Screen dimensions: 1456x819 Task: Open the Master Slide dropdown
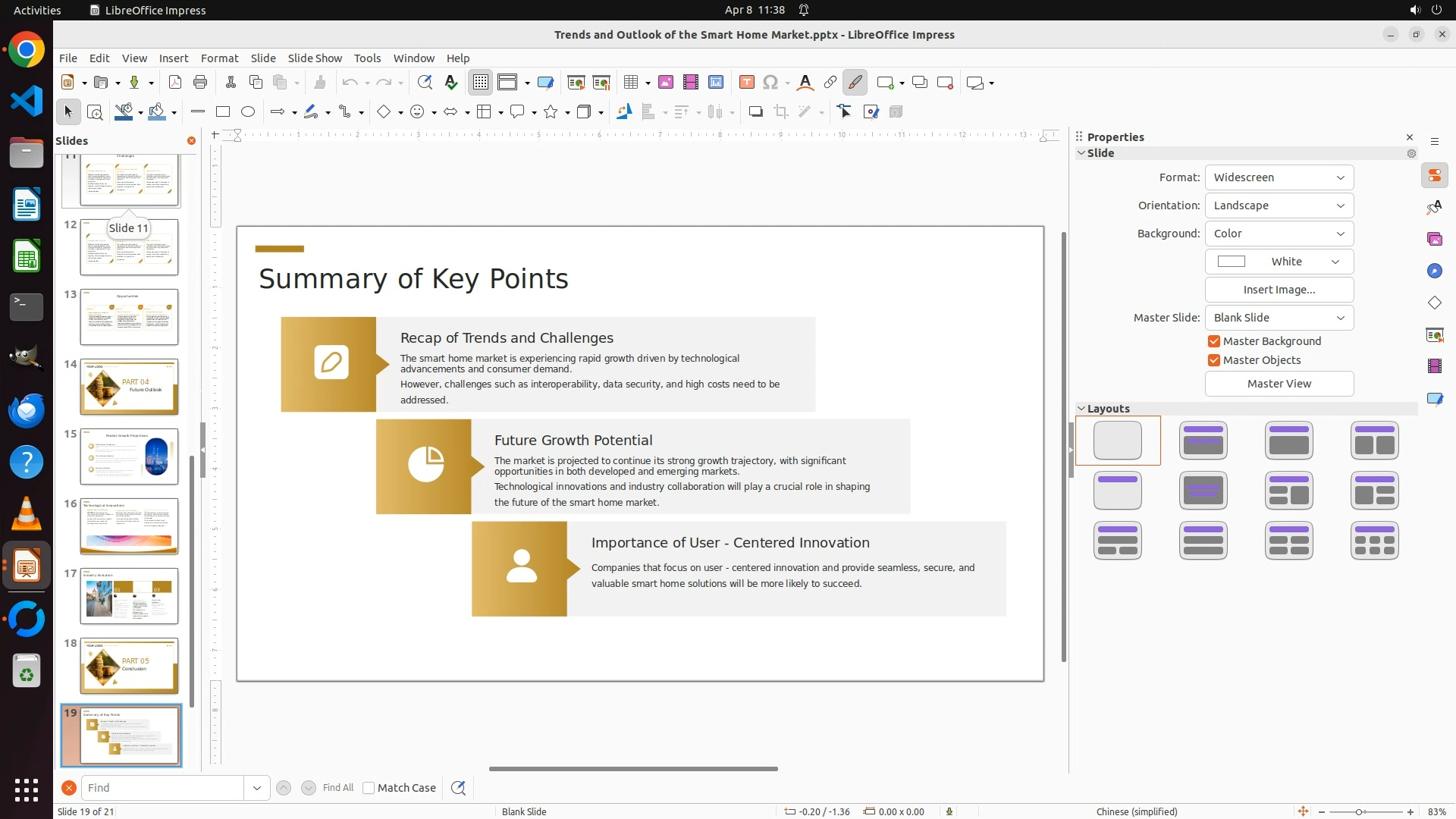(1279, 318)
